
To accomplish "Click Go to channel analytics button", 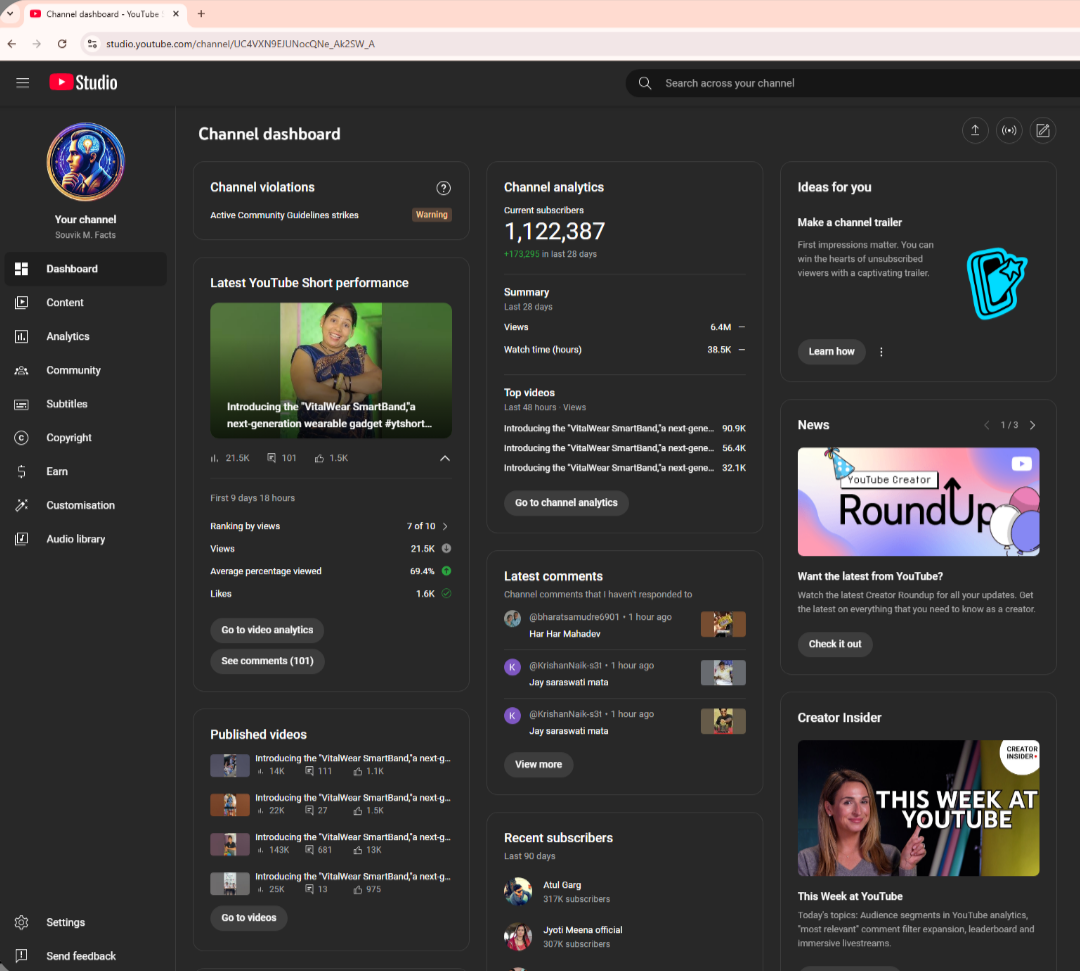I will coord(566,503).
